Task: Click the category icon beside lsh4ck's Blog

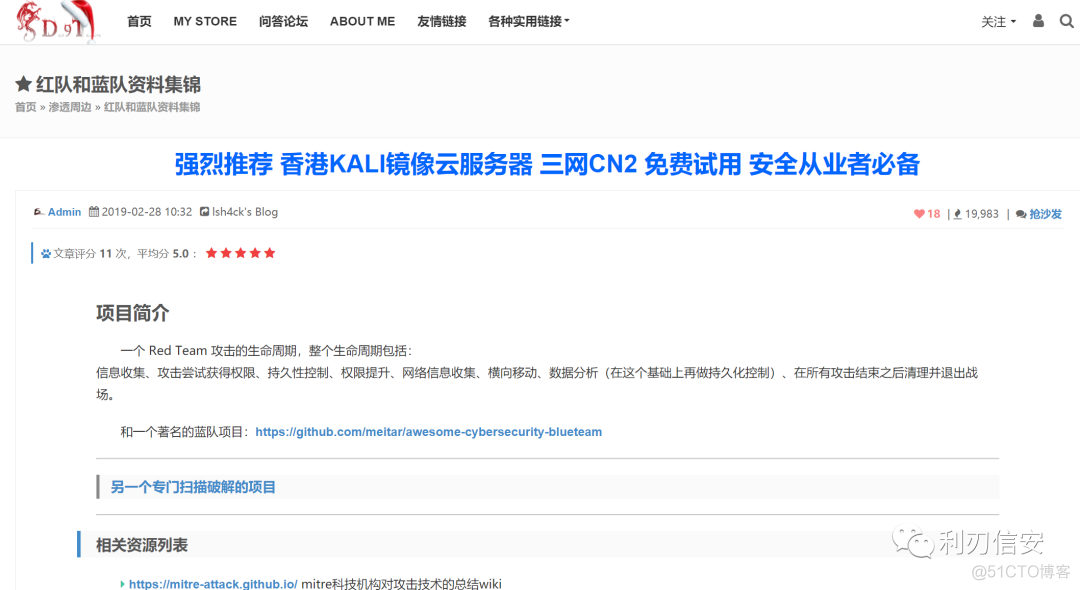Action: [x=205, y=212]
